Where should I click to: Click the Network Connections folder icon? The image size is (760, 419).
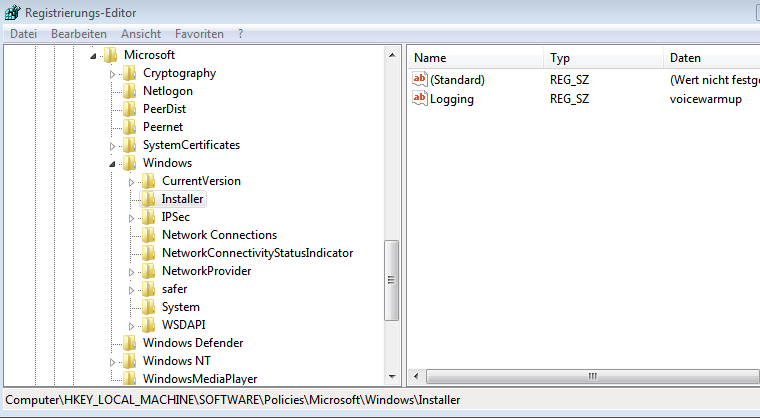[148, 235]
